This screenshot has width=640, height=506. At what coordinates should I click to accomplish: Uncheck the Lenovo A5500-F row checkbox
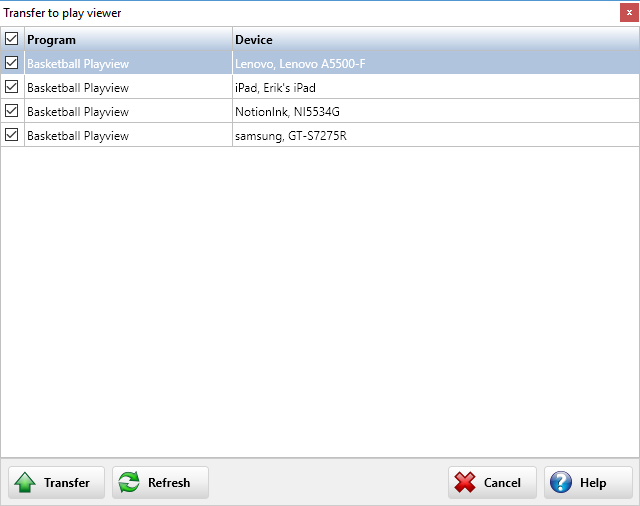point(11,63)
